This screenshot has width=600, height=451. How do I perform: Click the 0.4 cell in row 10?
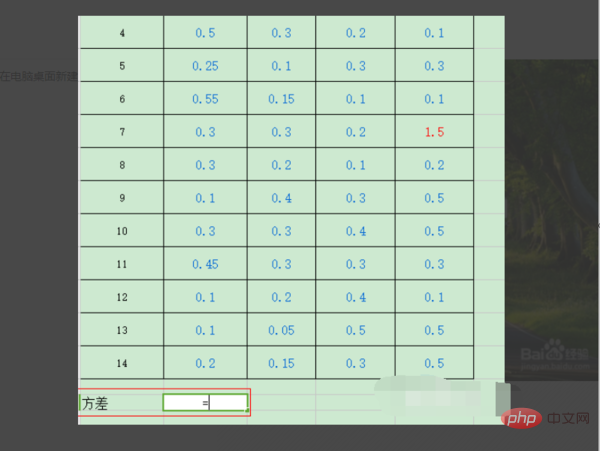355,230
